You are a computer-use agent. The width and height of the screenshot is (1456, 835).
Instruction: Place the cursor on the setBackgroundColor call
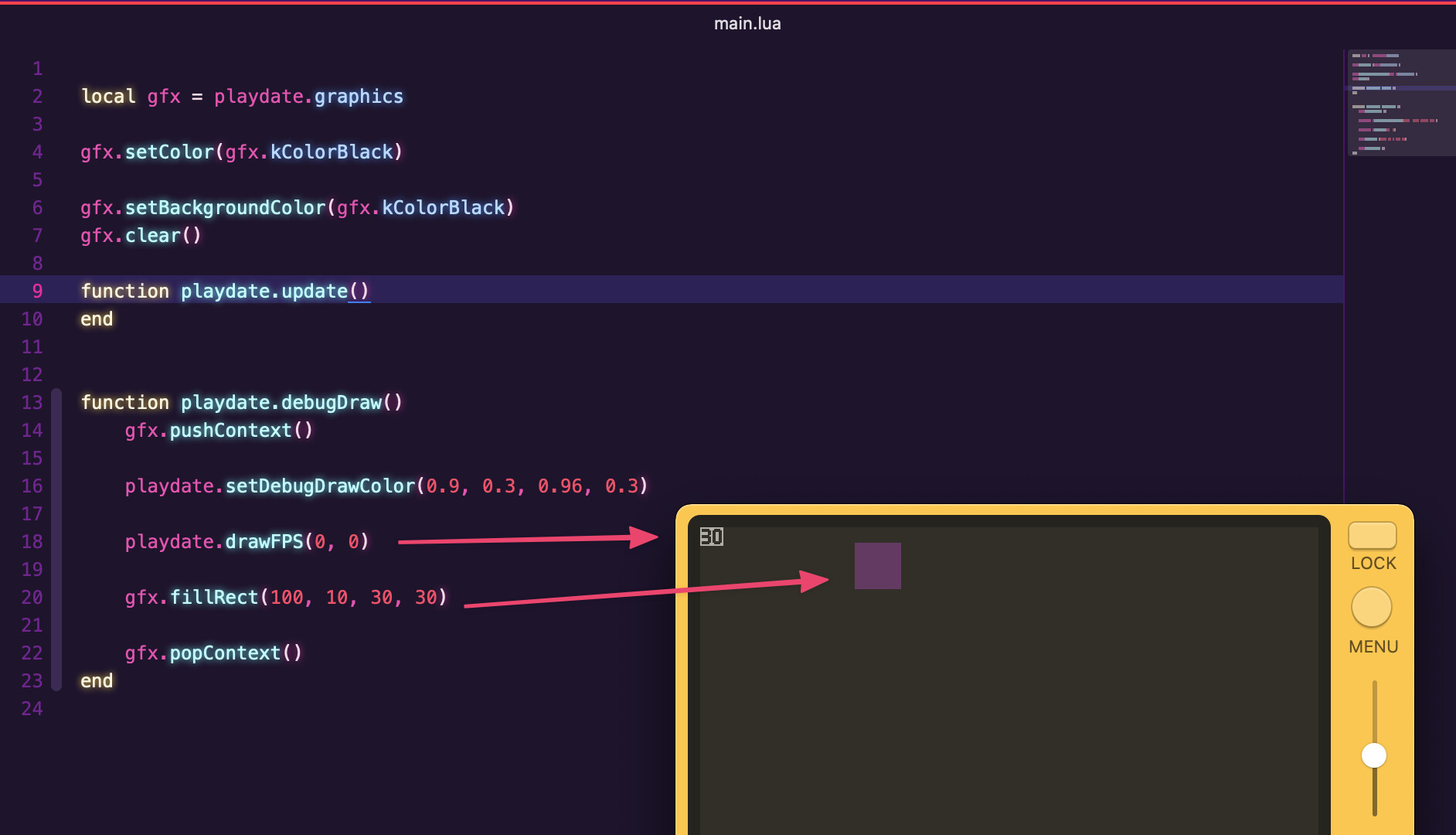click(225, 208)
